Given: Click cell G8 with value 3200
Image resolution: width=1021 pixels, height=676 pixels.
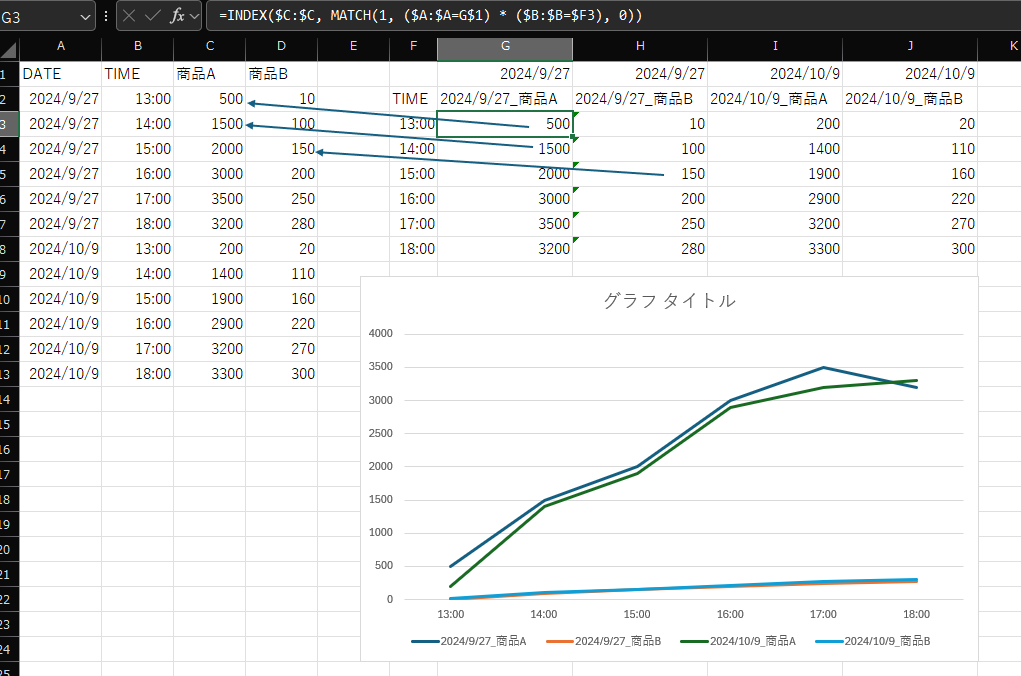Looking at the screenshot, I should coord(505,249).
